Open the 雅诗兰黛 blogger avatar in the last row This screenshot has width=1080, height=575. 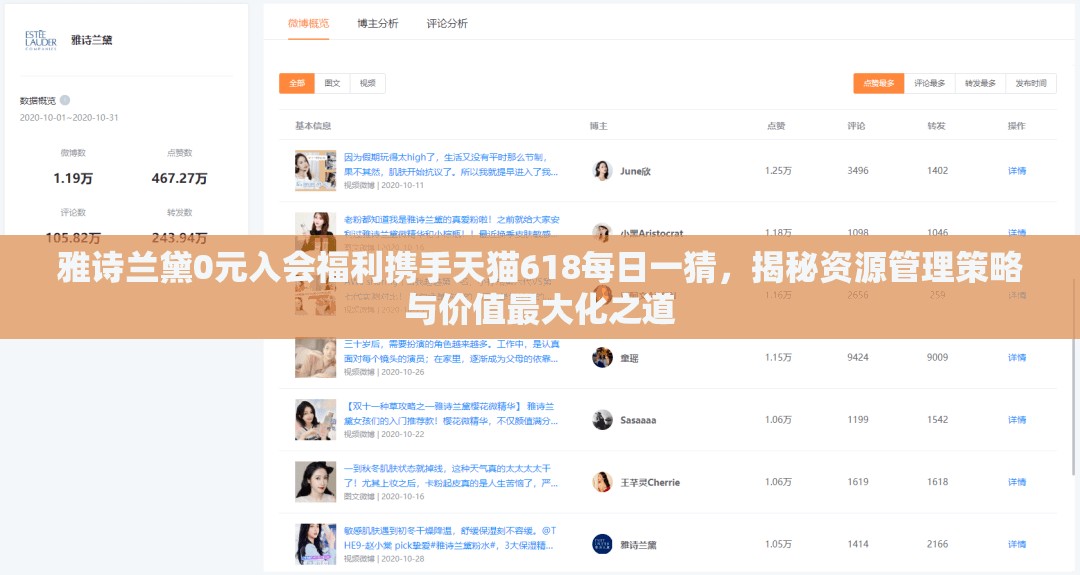click(x=602, y=544)
